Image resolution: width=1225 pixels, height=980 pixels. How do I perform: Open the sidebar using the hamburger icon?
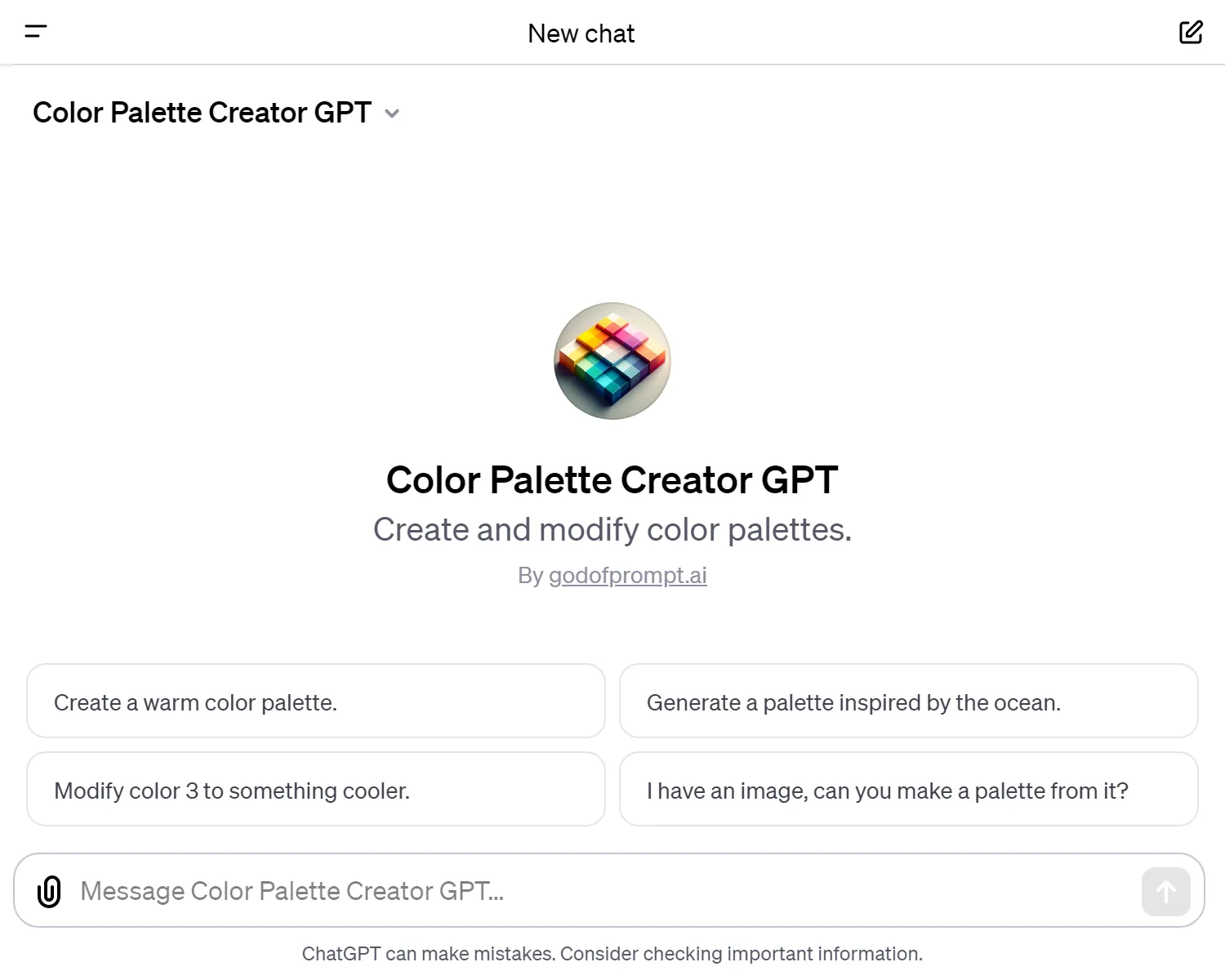pyautogui.click(x=36, y=32)
